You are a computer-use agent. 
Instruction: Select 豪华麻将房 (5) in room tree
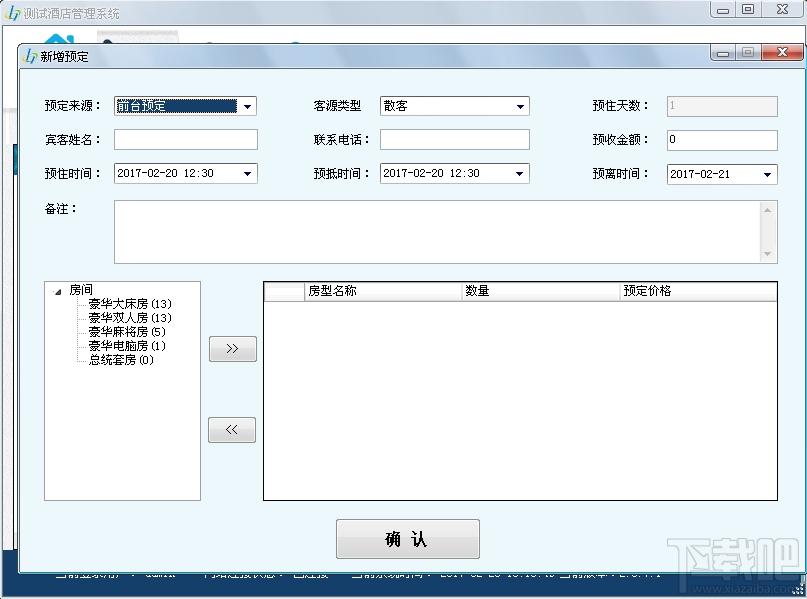point(127,332)
